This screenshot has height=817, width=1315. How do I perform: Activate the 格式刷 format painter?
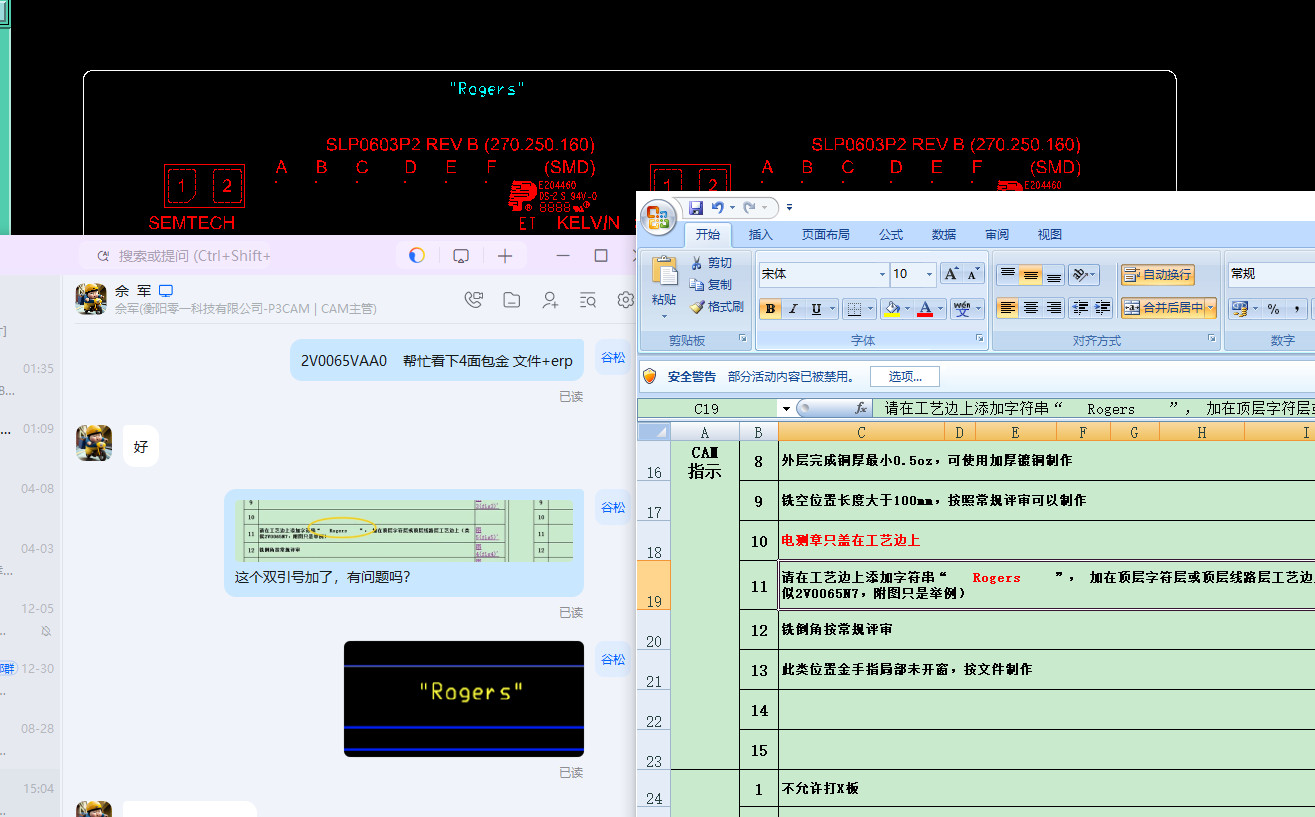(x=716, y=307)
